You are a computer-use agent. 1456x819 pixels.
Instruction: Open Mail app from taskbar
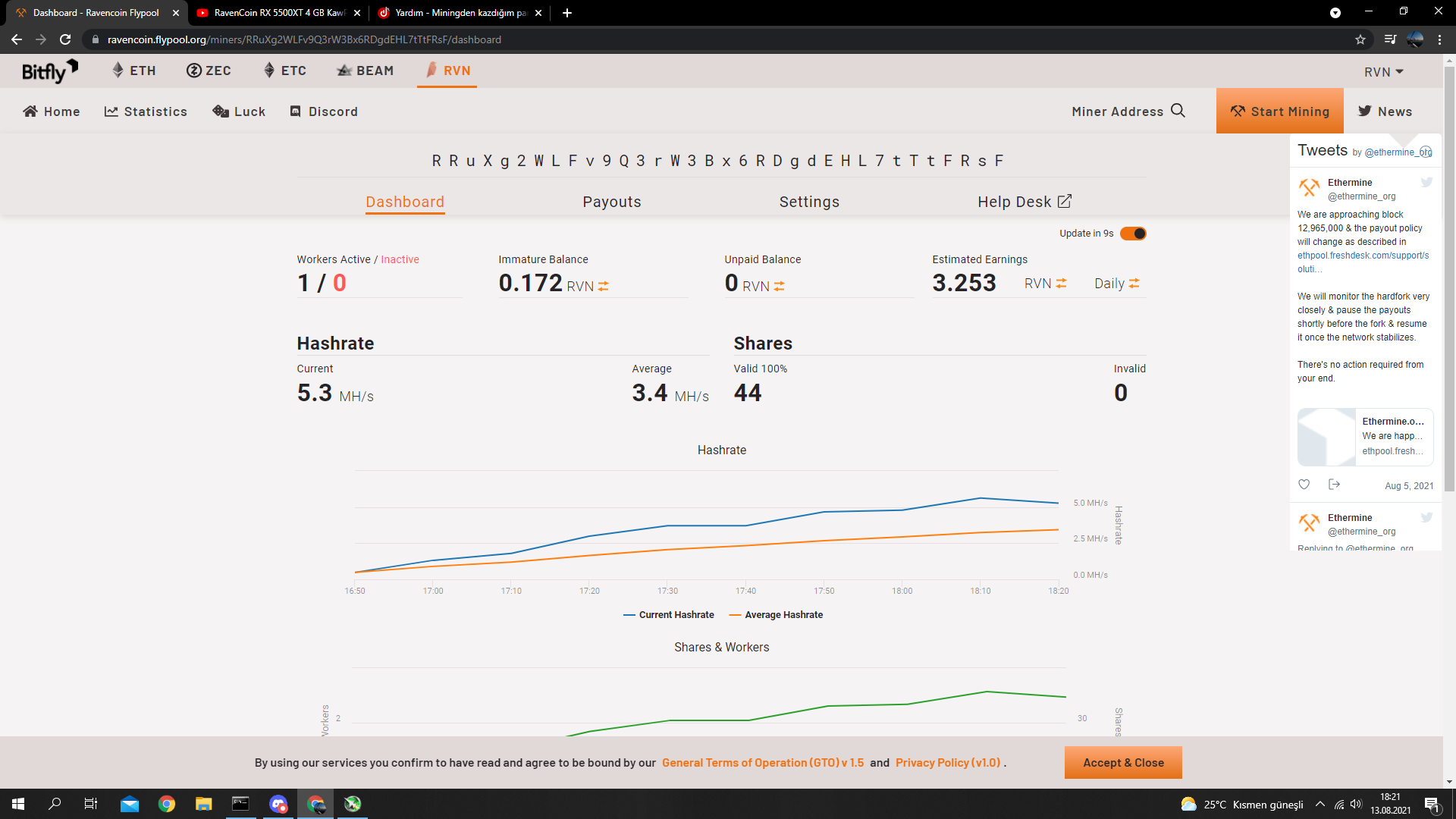tap(130, 804)
